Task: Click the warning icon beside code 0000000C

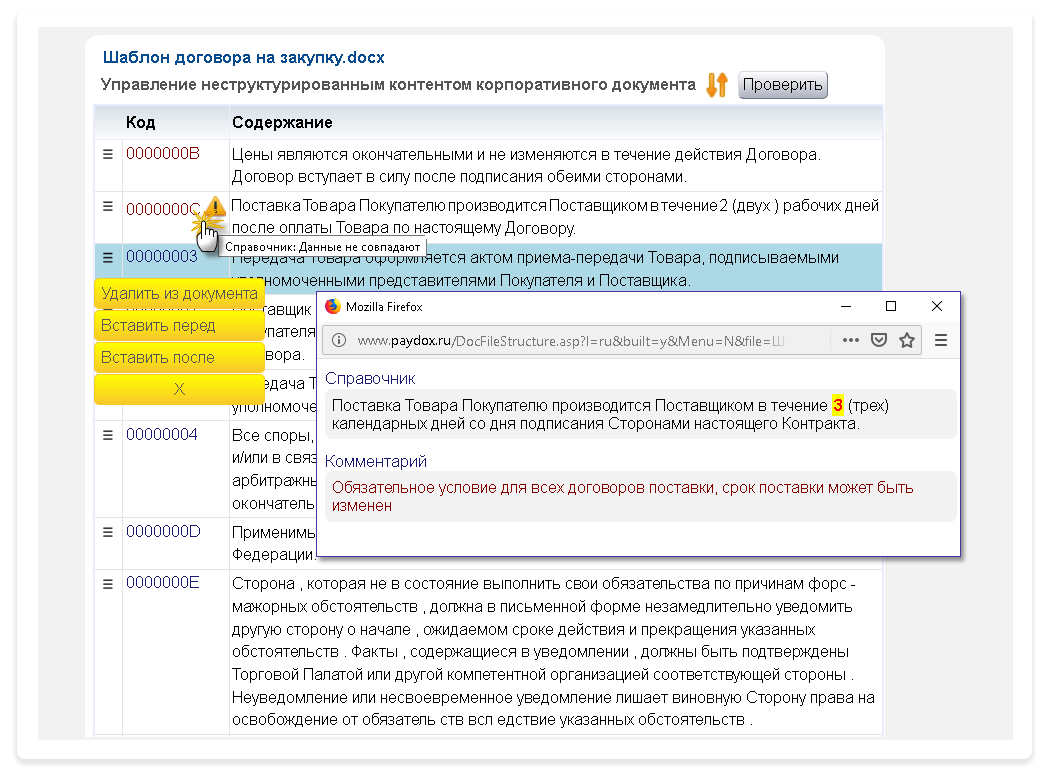Action: [214, 207]
